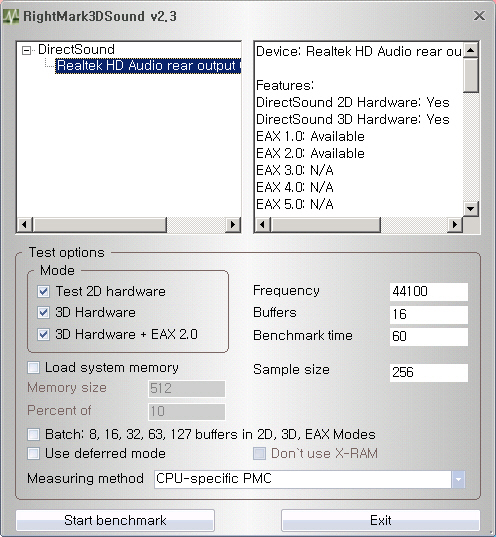Enable the Batch buffers checkbox
This screenshot has width=496, height=537.
click(x=34, y=434)
